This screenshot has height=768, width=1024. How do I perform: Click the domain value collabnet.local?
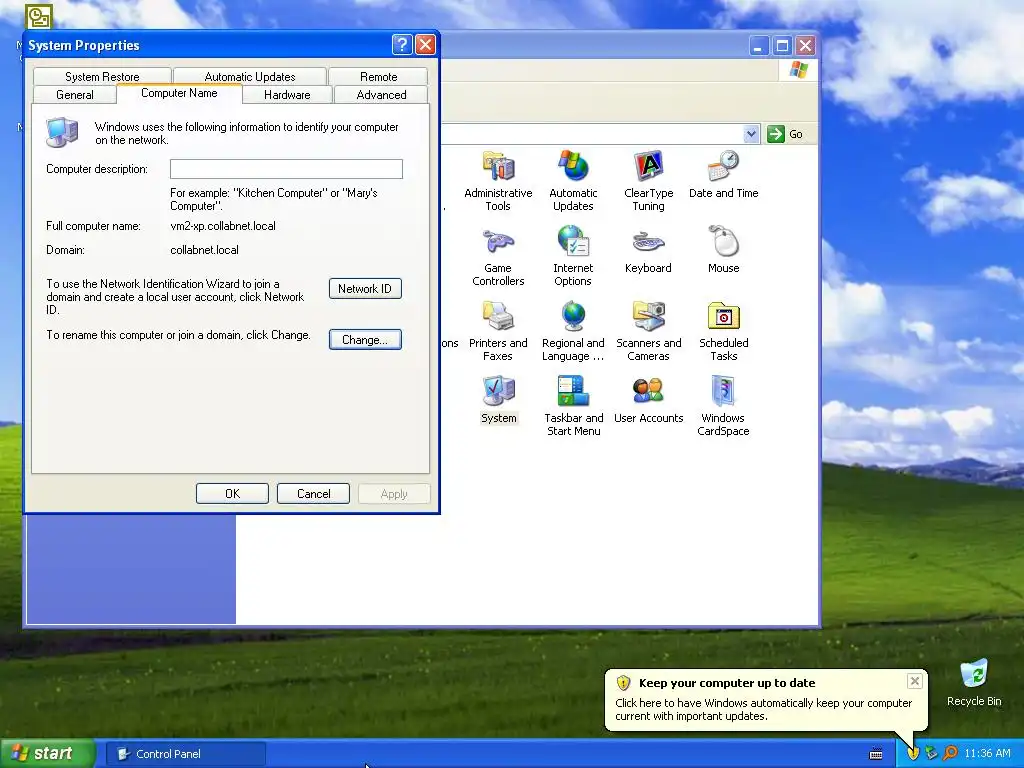pos(204,250)
